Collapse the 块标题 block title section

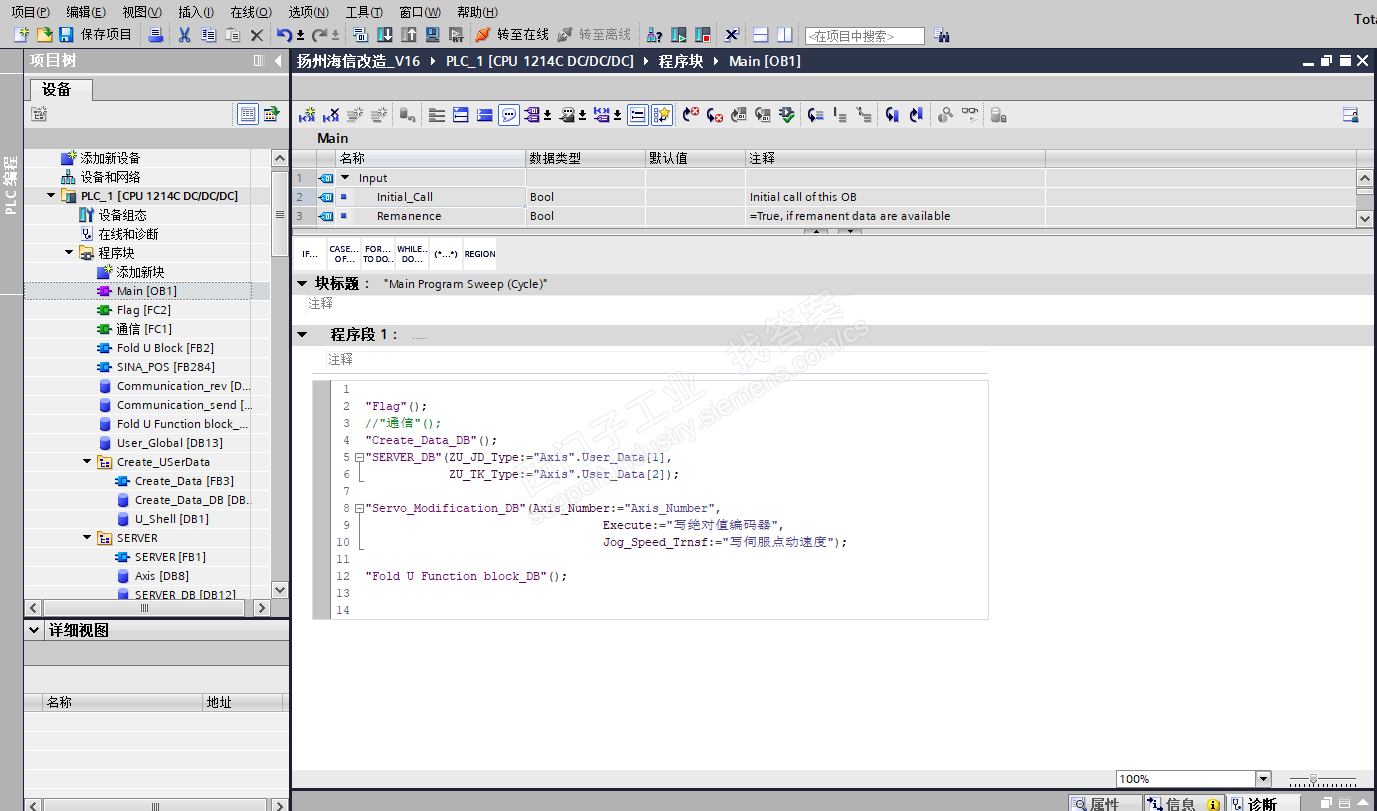(302, 284)
